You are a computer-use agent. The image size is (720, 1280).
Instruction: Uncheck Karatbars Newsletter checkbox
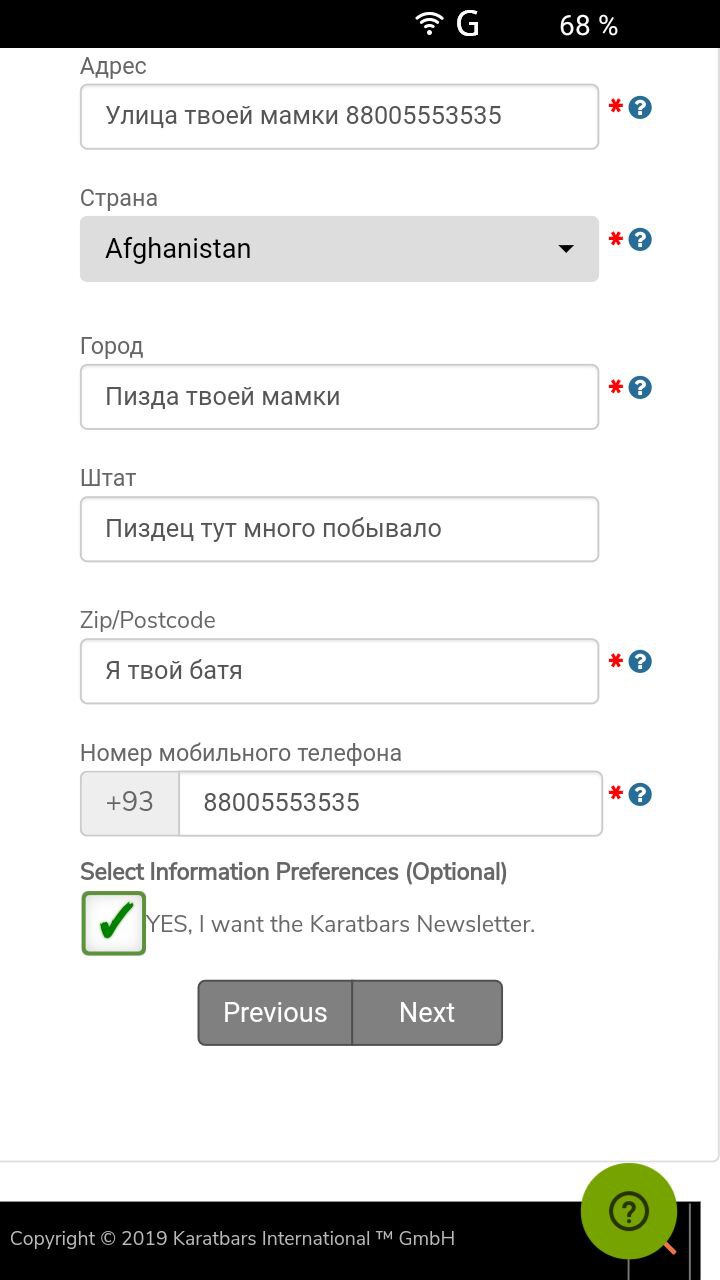point(114,923)
